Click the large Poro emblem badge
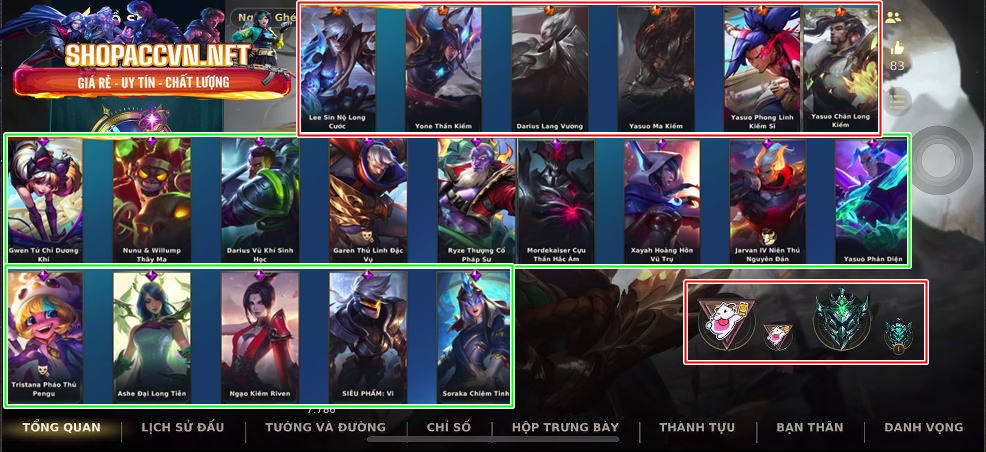 (x=726, y=321)
